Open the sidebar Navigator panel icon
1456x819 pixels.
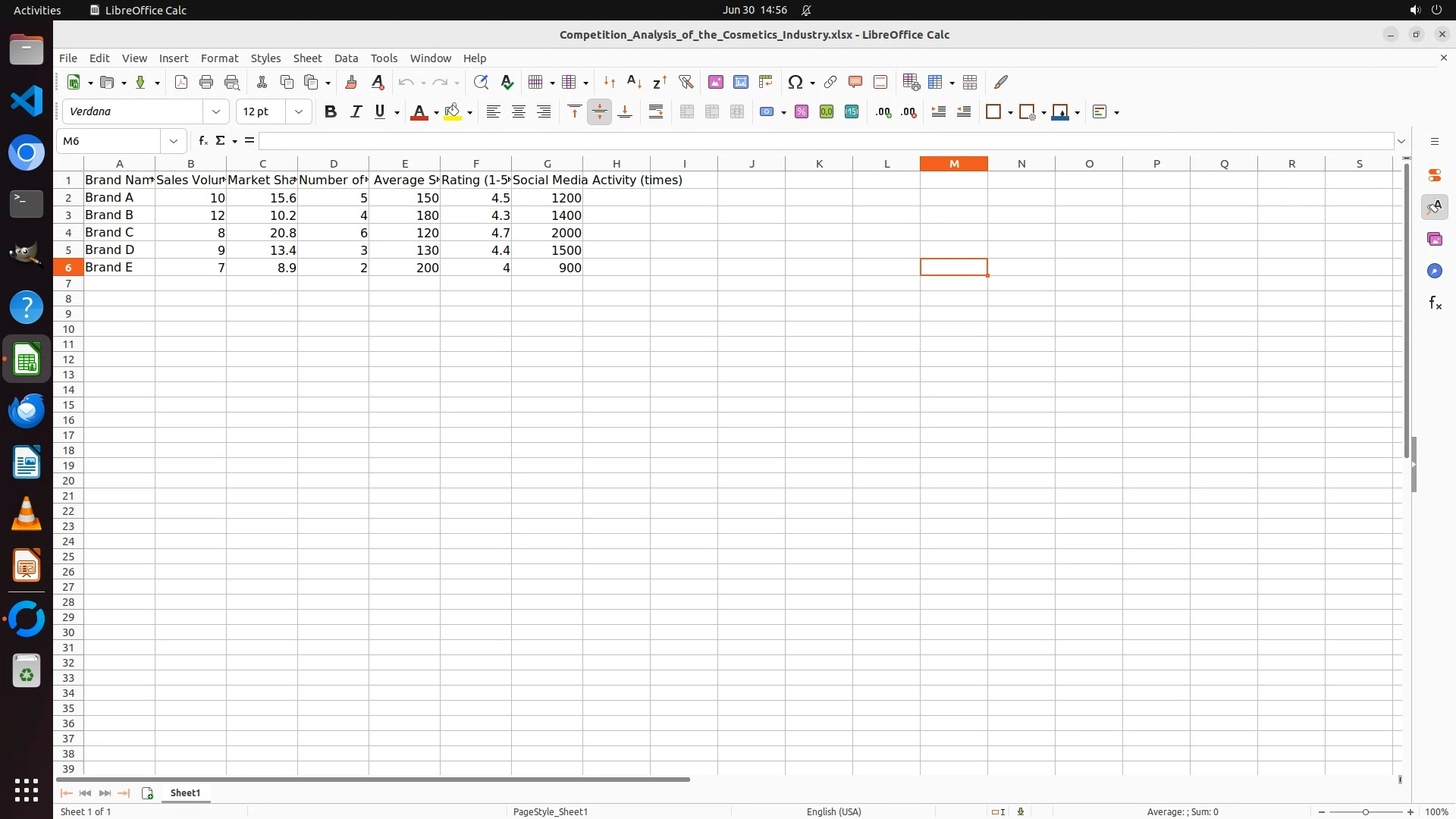[1434, 271]
